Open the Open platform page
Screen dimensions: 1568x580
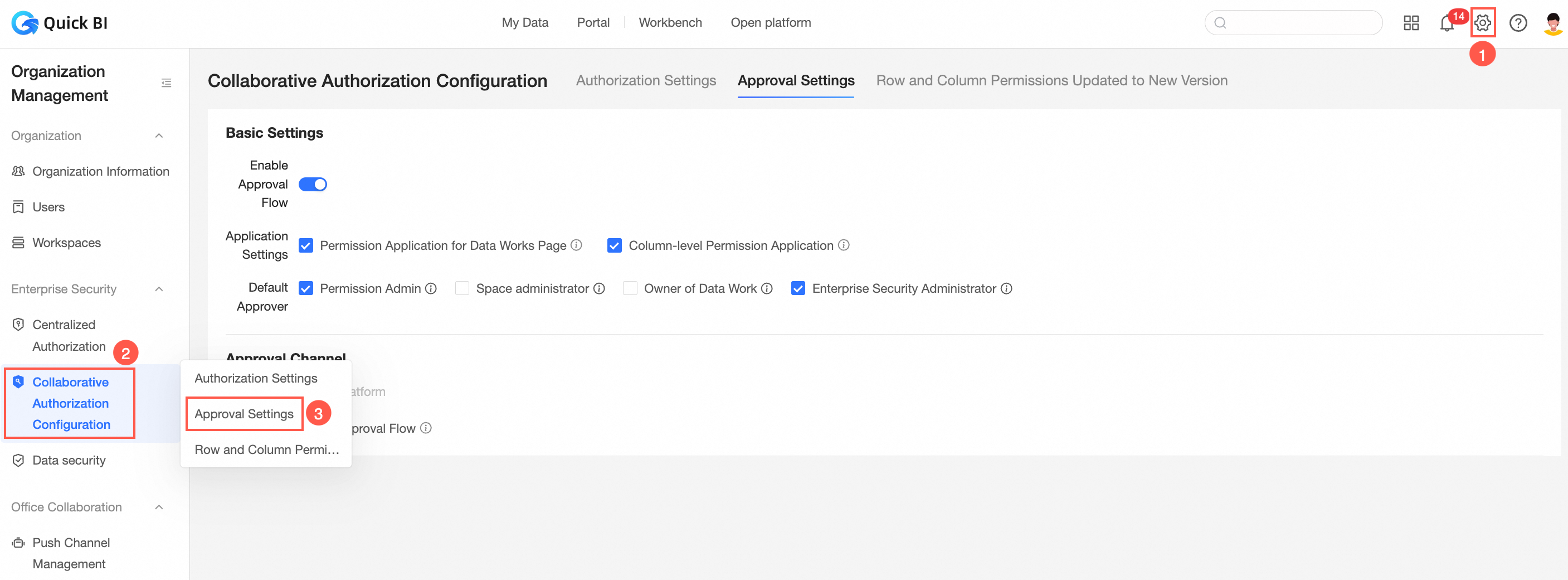coord(771,22)
